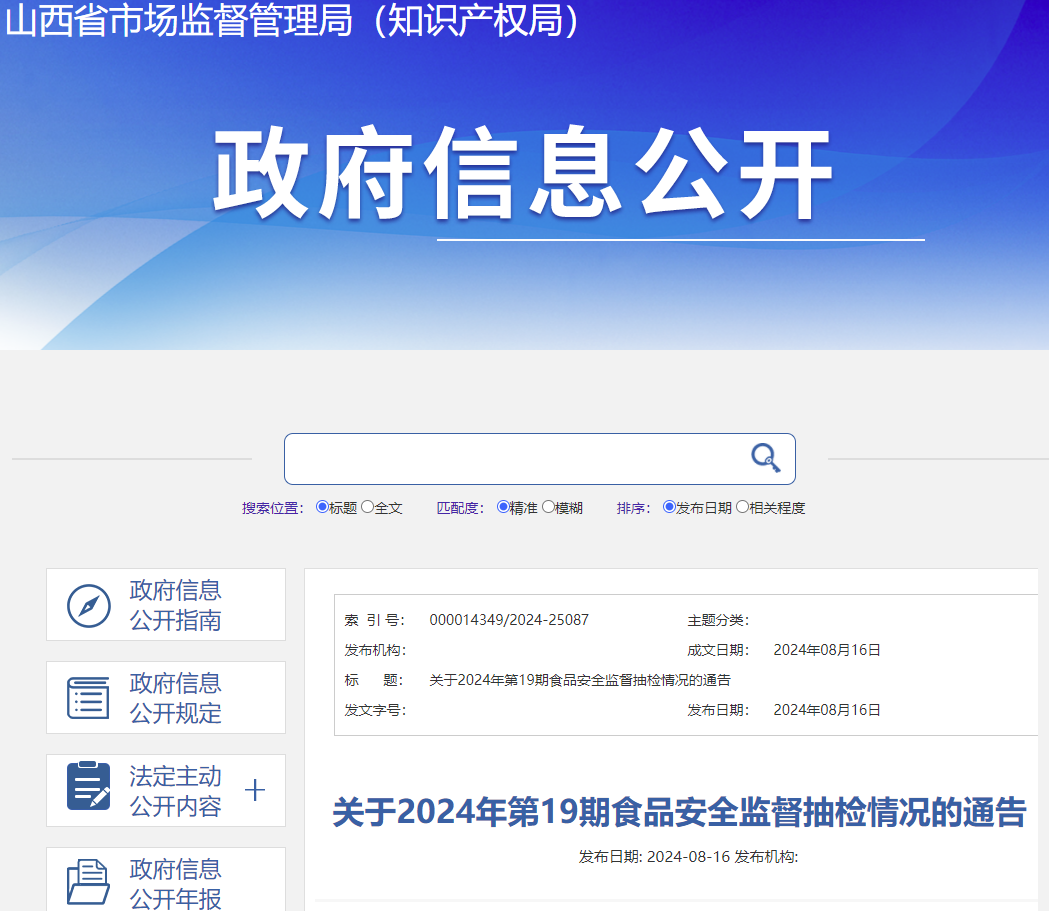Click the folder icon for 公开年报

click(88, 881)
